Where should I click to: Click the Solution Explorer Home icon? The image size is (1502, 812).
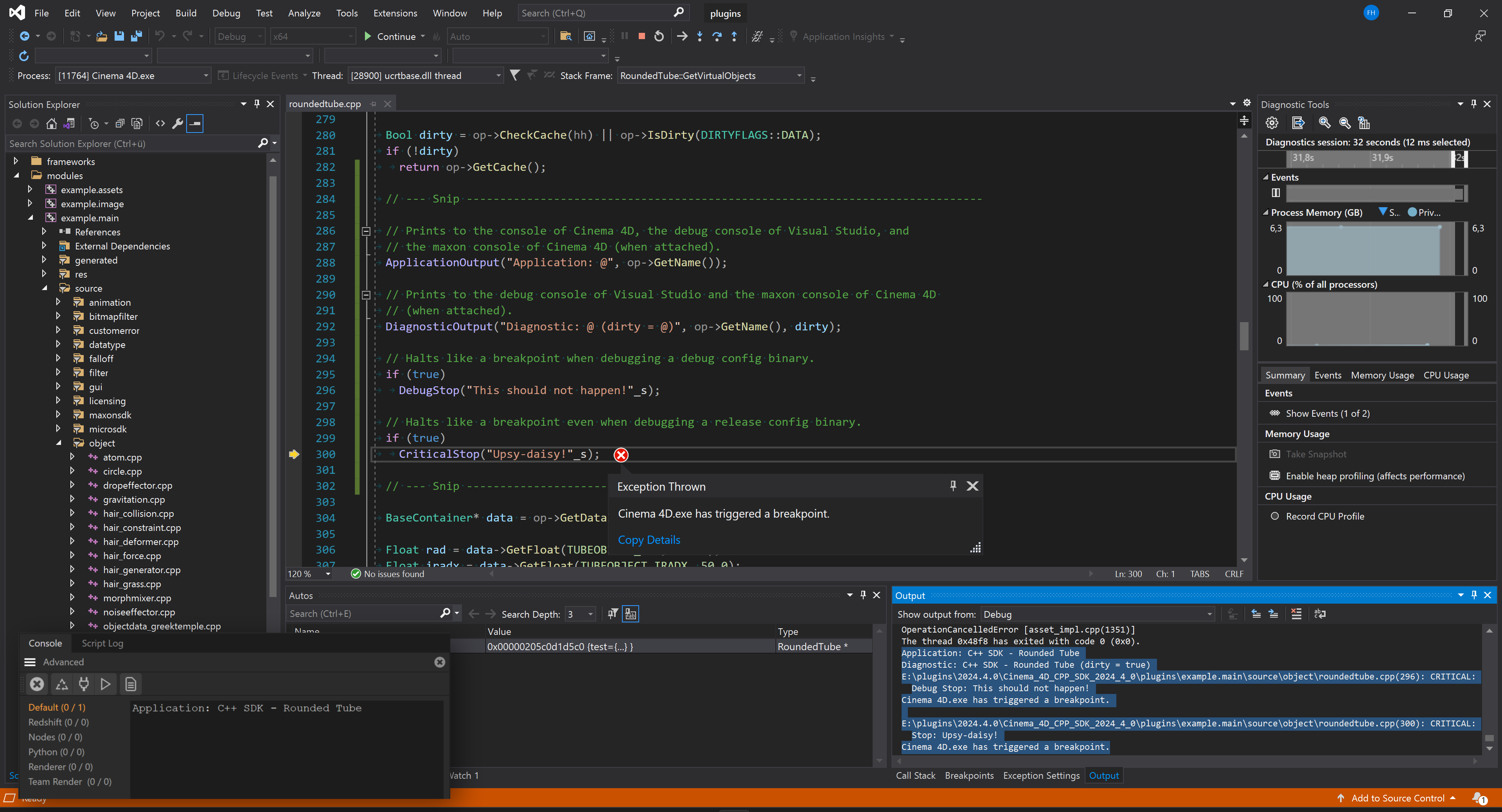point(51,124)
